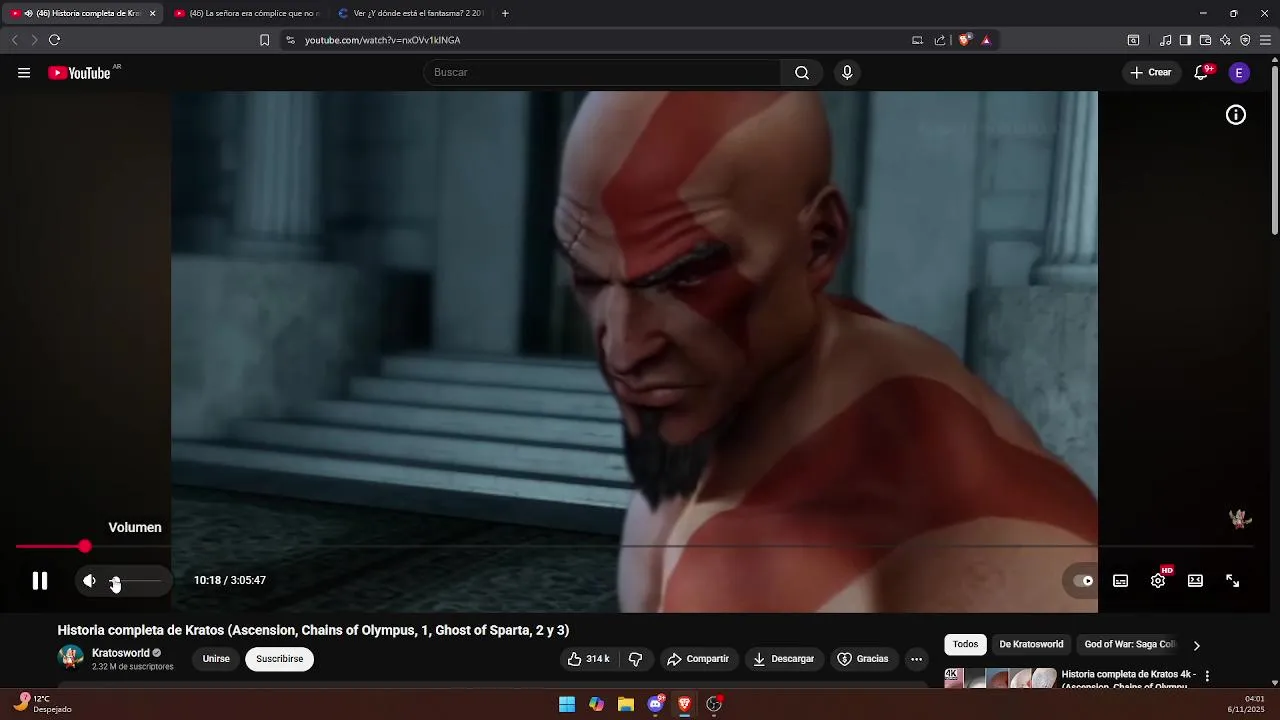Open the taskbar weather widget
The image size is (1280, 720).
(x=44, y=704)
